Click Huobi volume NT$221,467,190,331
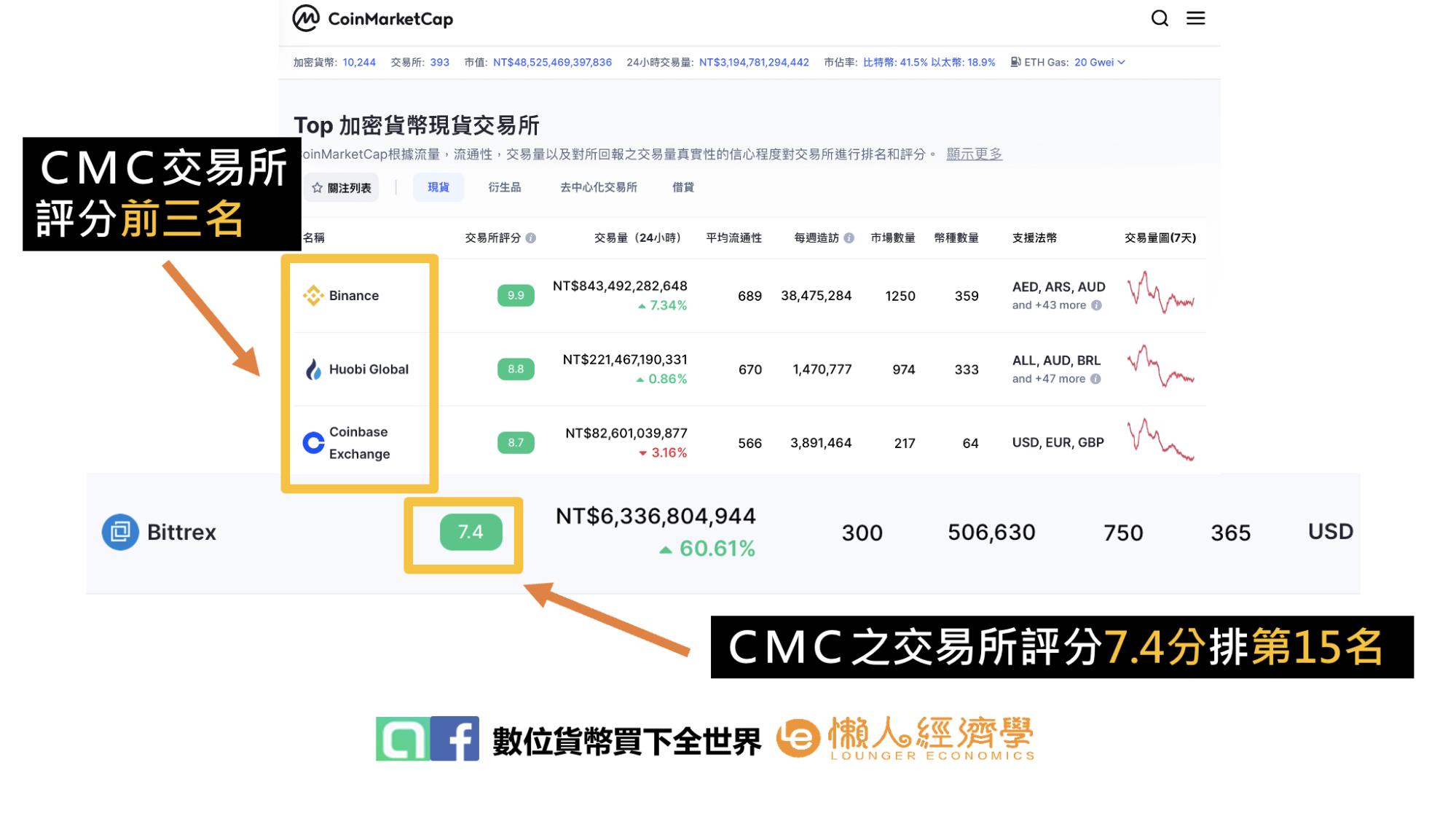Screen dimensions: 1456x816 coord(625,359)
